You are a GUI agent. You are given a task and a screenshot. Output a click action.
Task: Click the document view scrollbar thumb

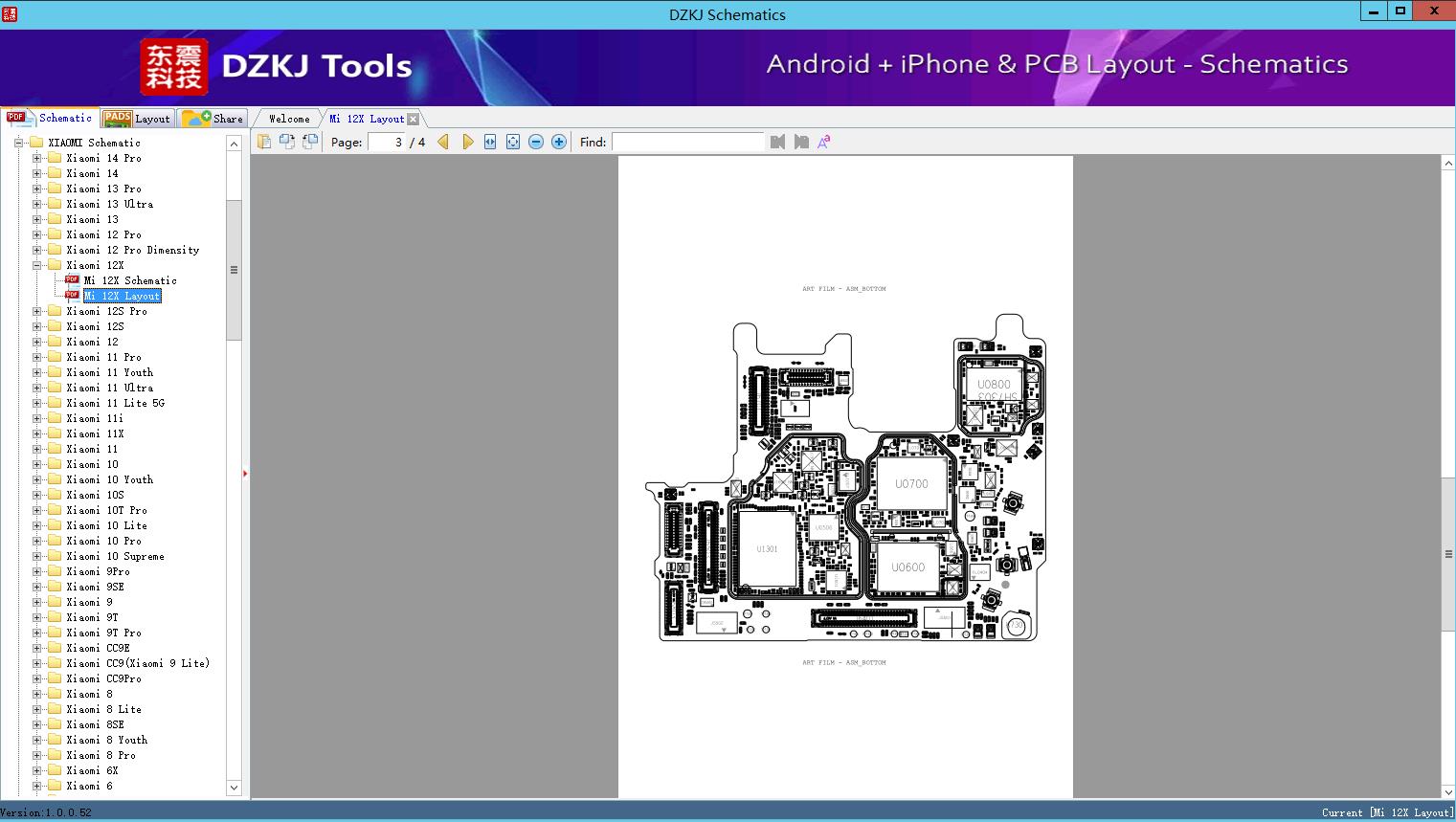click(x=1448, y=554)
